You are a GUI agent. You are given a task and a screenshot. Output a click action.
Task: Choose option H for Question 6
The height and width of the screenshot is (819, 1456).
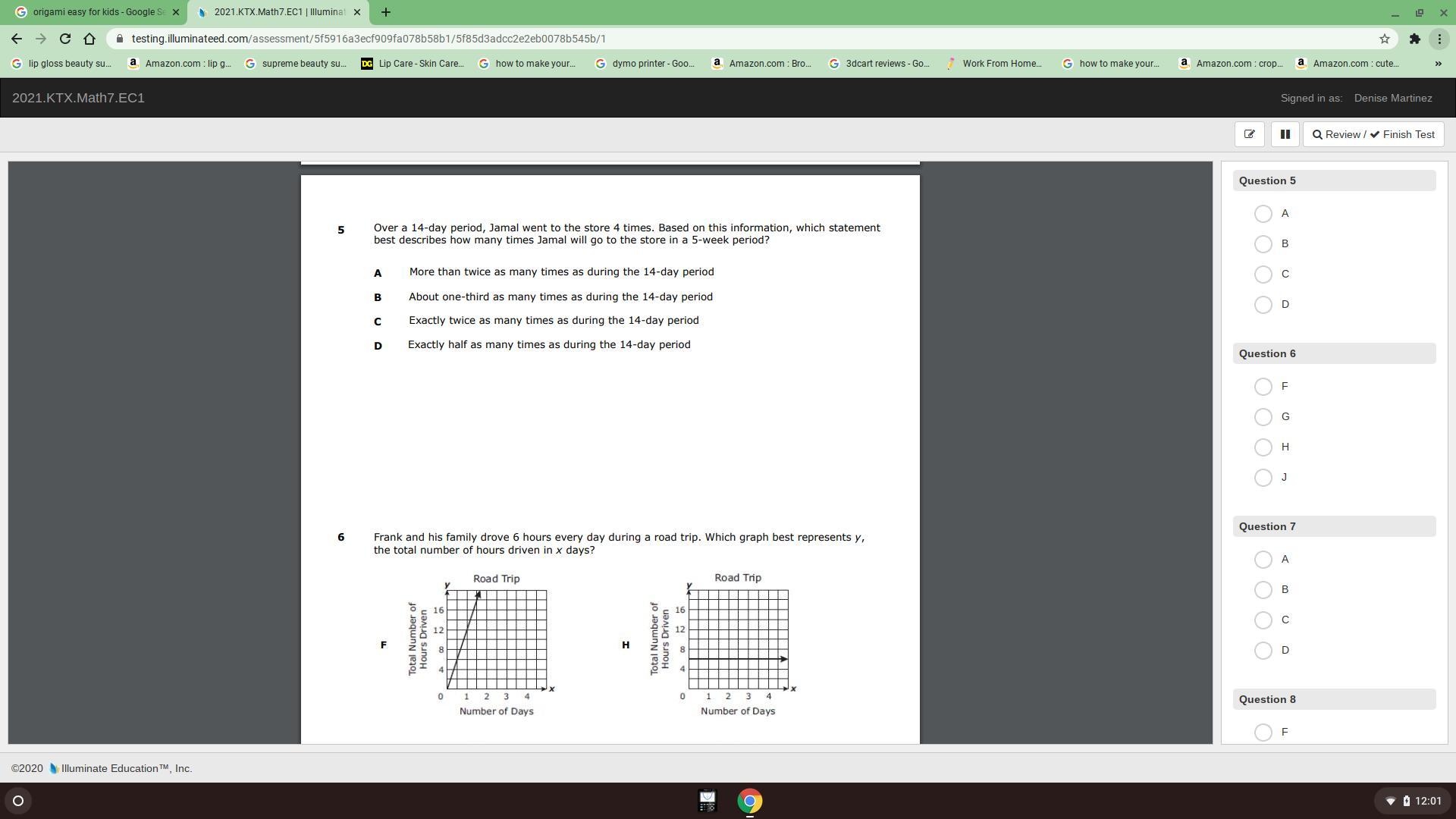[x=1263, y=447]
